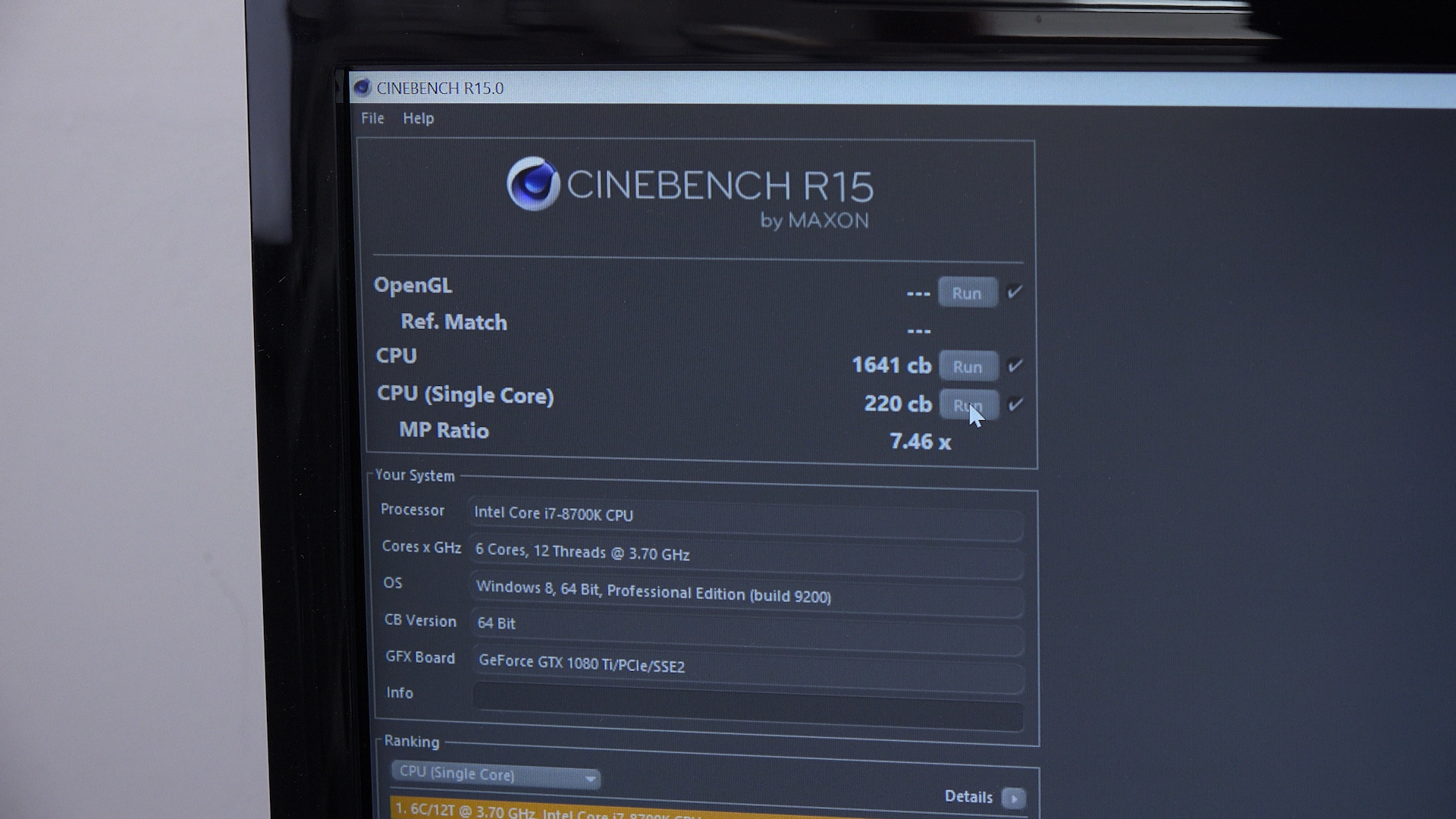Viewport: 1456px width, 819px height.
Task: Toggle the CPU (Single Core) checkmark
Action: point(1016,404)
